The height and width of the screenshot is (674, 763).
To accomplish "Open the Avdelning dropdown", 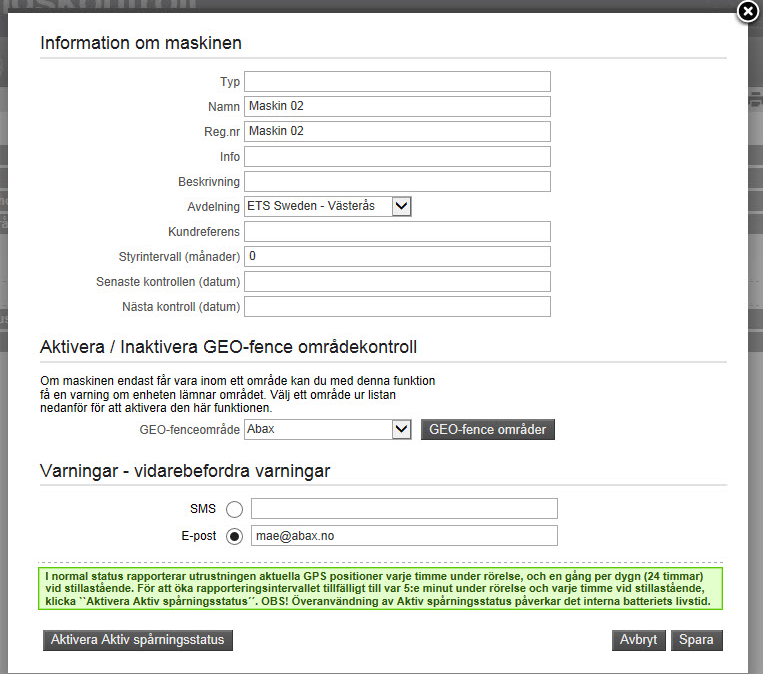I will click(327, 206).
